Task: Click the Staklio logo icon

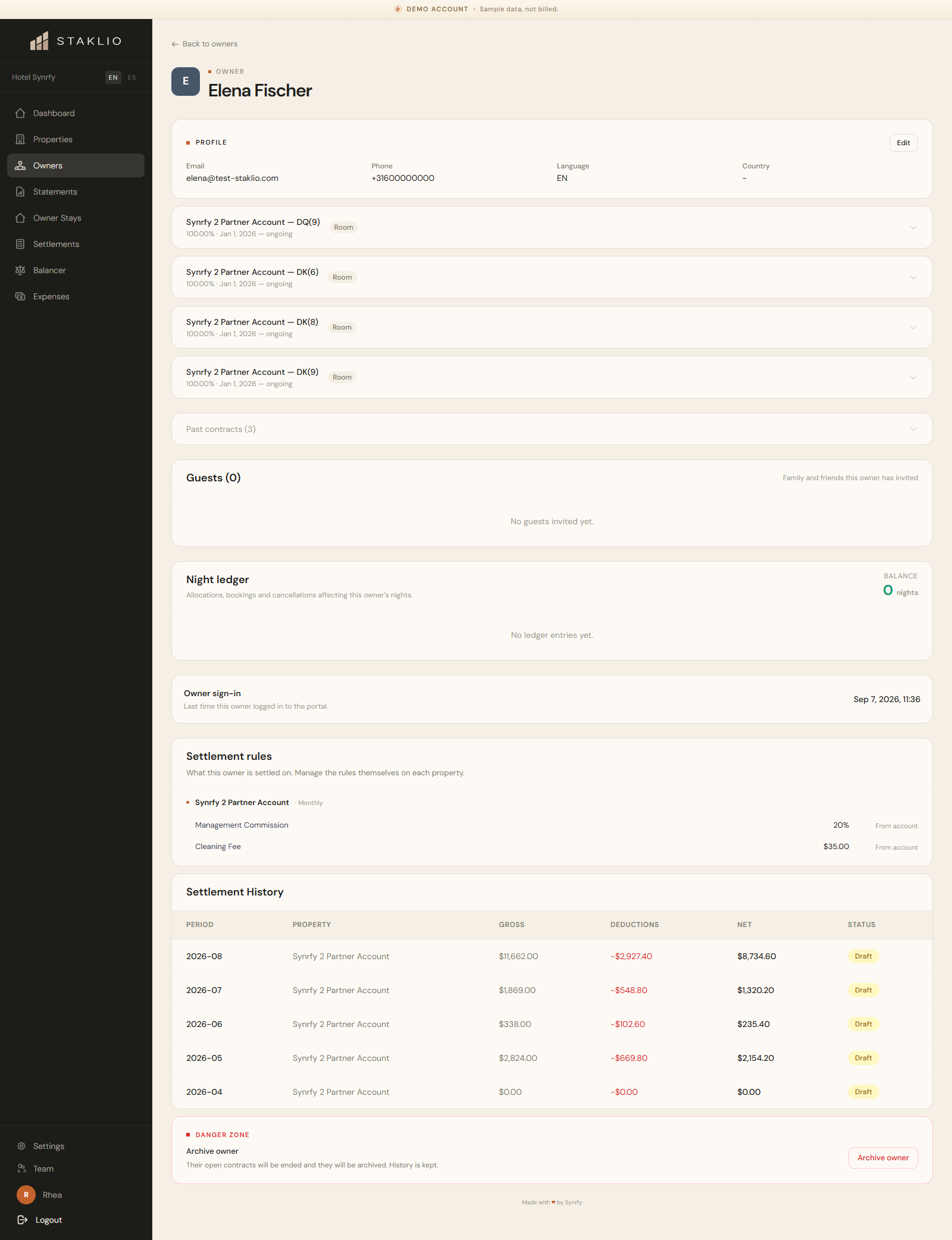Action: coord(39,41)
